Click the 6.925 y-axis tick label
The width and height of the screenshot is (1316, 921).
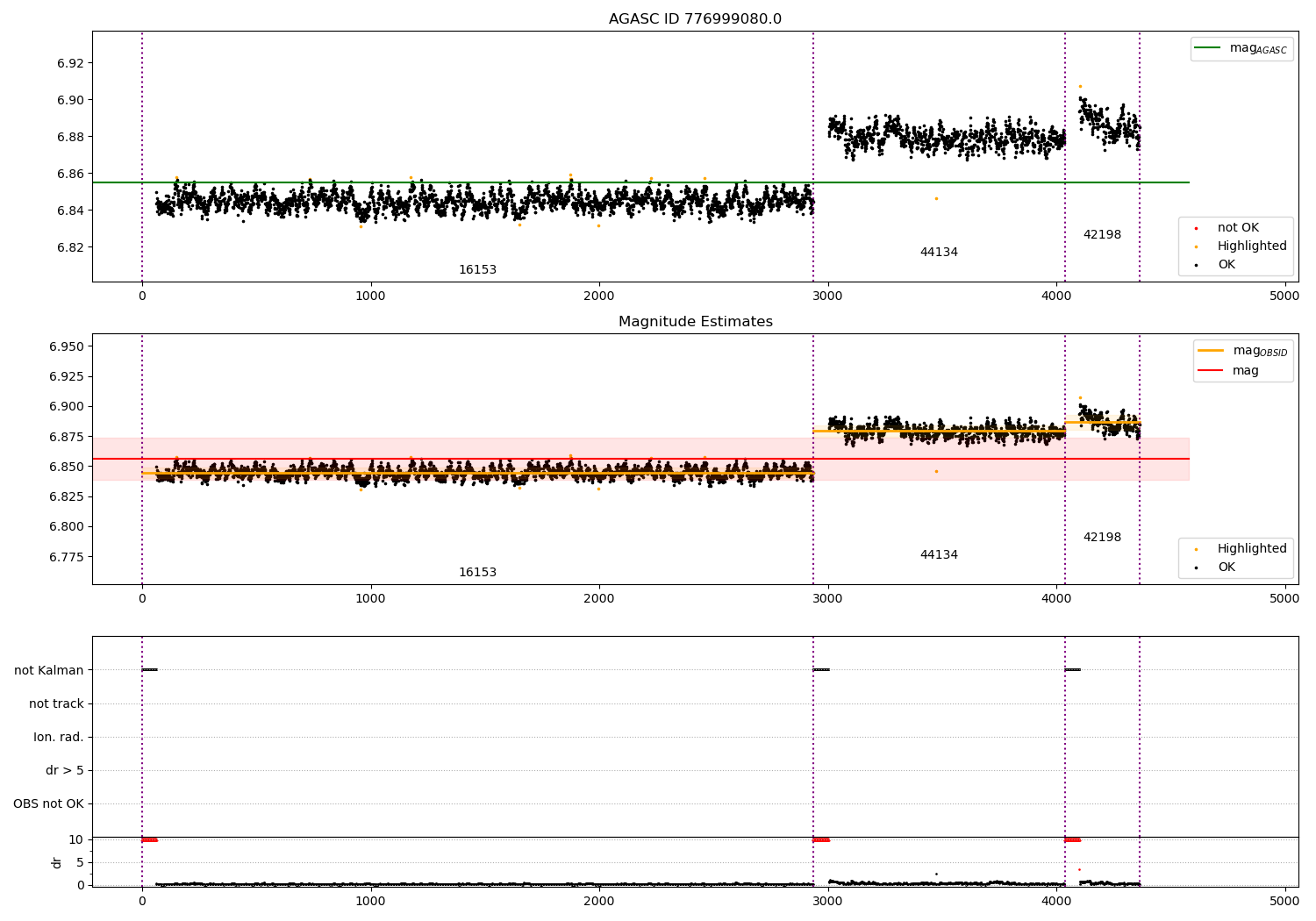coord(68,376)
